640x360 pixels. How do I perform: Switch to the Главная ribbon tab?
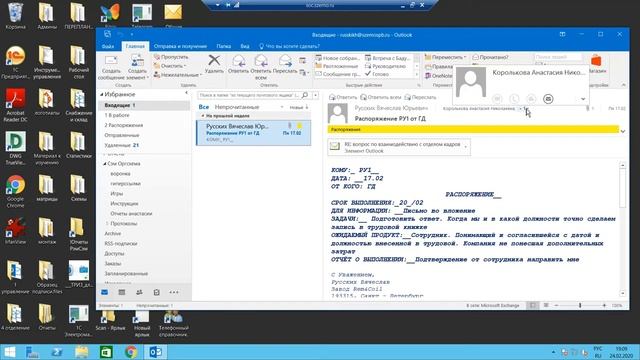[x=135, y=46]
